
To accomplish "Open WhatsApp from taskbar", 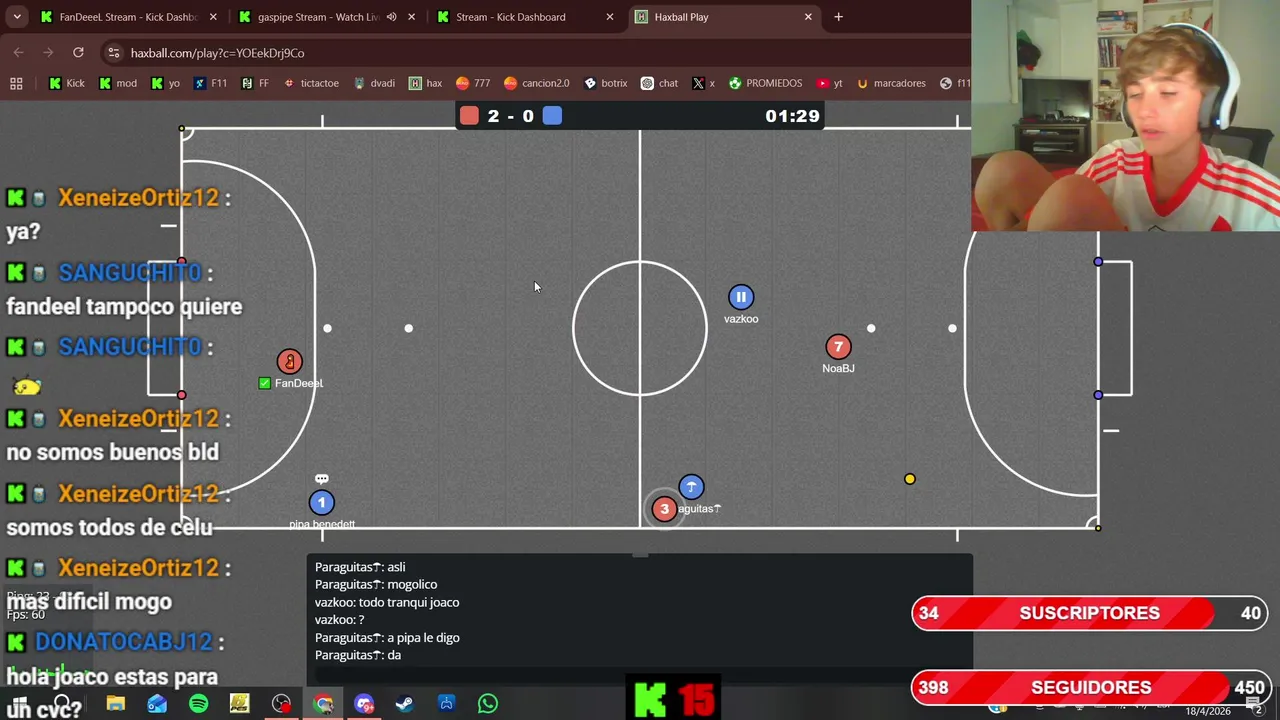I will [488, 704].
